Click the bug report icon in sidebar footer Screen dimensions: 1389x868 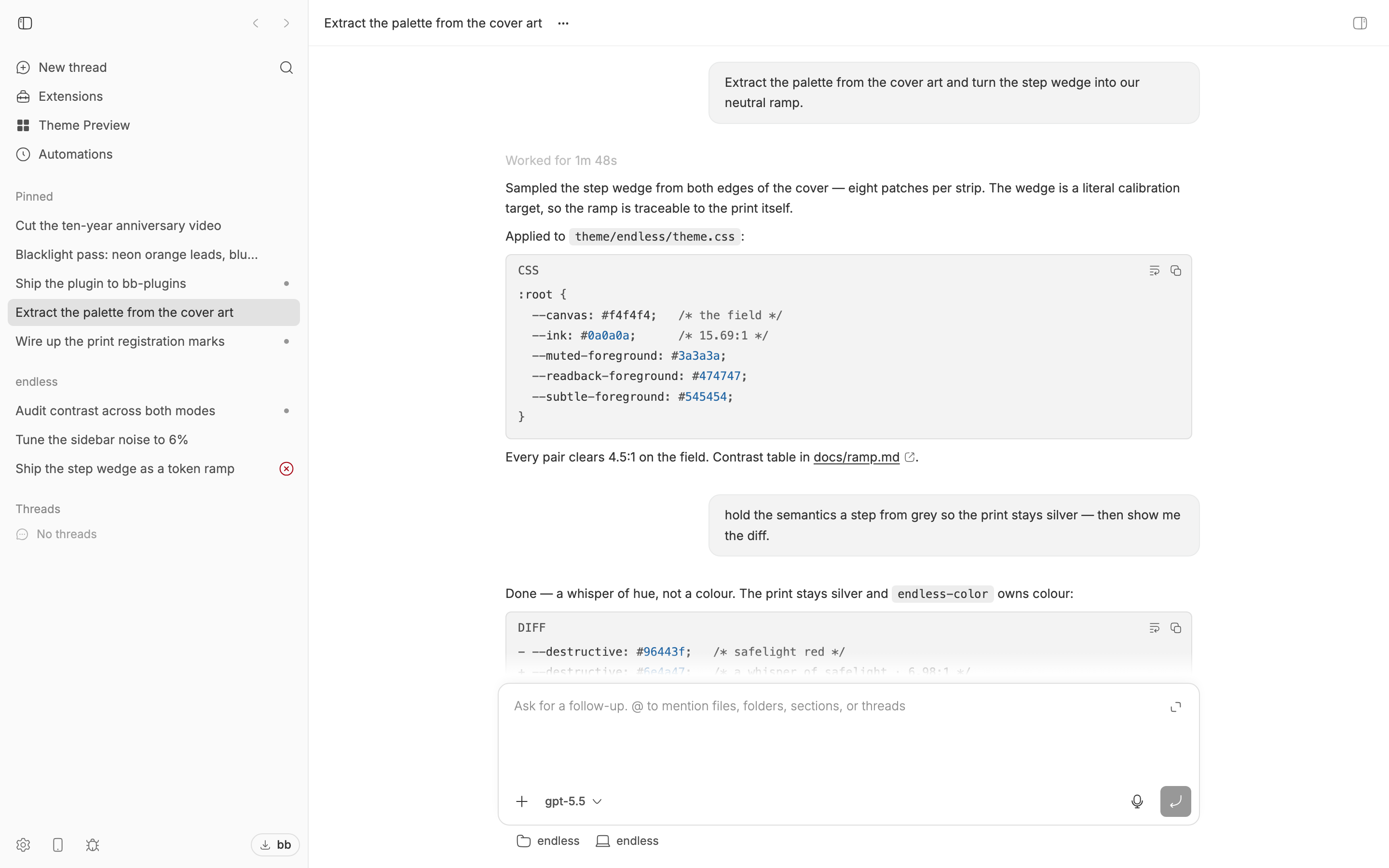[x=93, y=845]
